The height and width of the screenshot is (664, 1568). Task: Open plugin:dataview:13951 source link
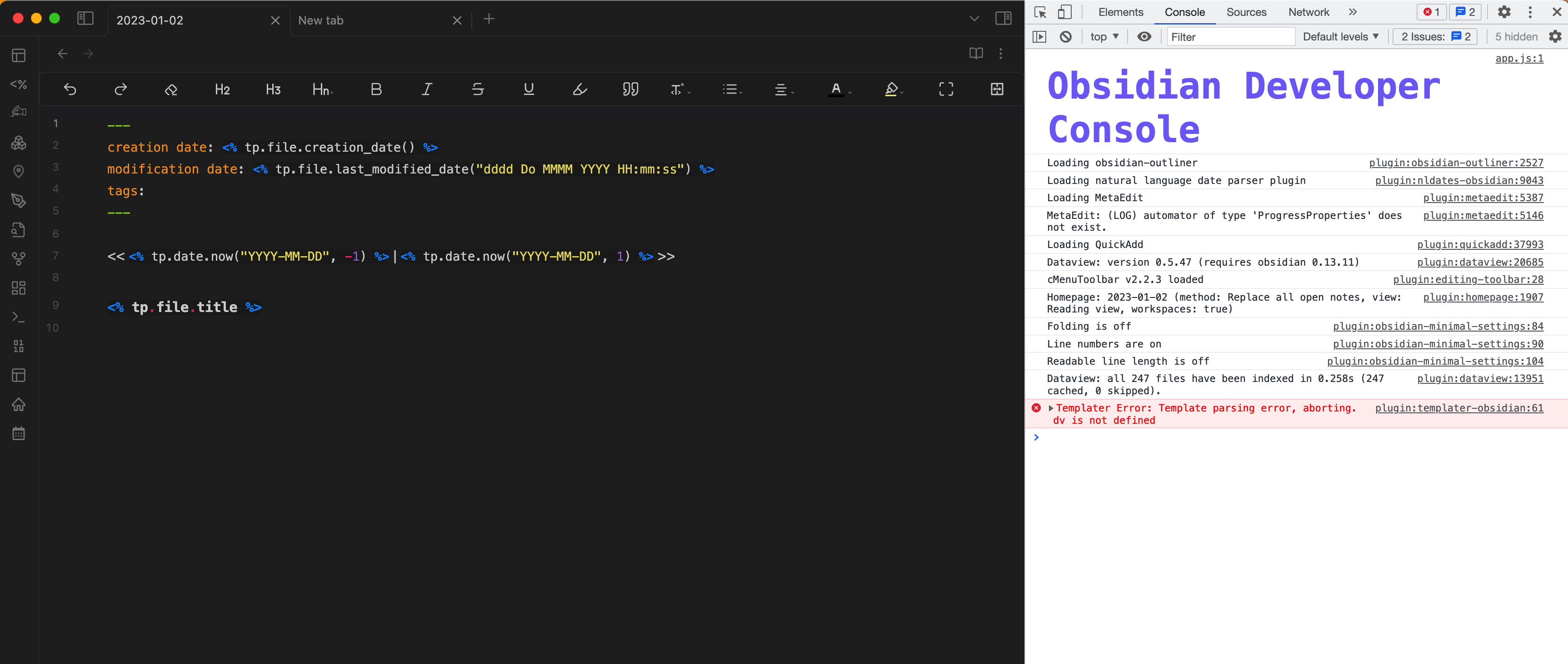pos(1480,378)
